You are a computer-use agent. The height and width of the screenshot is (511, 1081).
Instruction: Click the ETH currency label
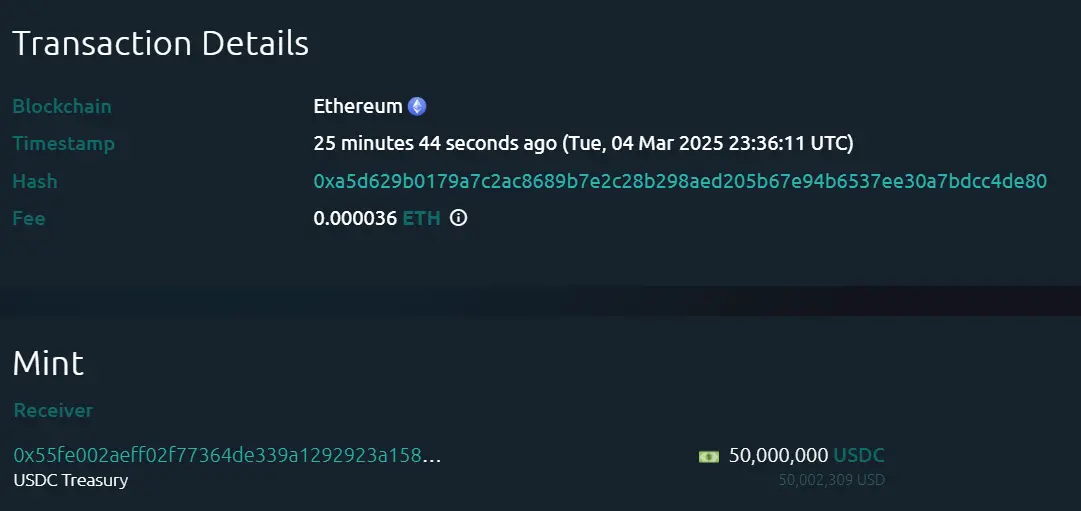[x=421, y=218]
